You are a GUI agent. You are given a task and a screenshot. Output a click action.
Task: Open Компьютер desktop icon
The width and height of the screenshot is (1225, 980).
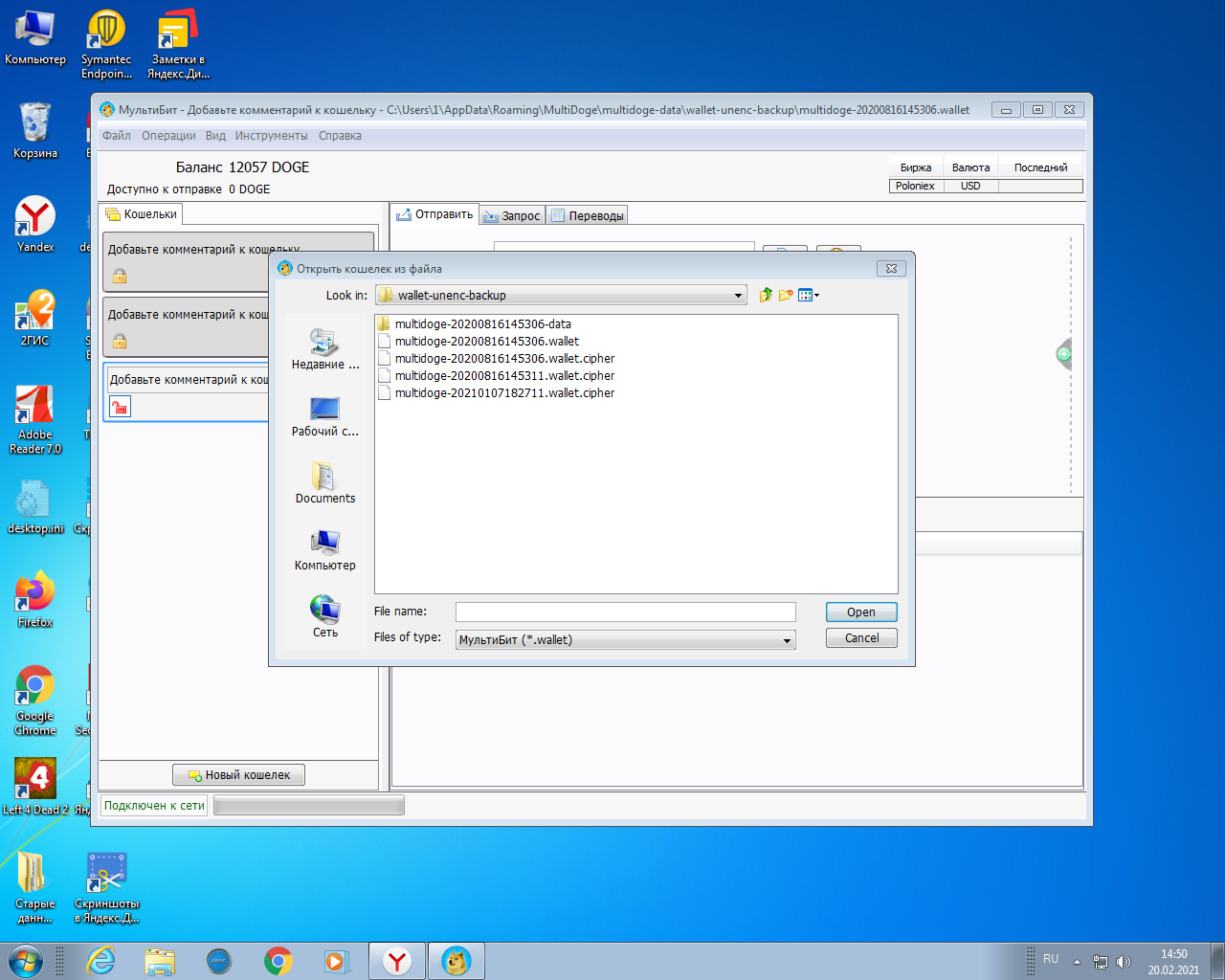pyautogui.click(x=35, y=38)
